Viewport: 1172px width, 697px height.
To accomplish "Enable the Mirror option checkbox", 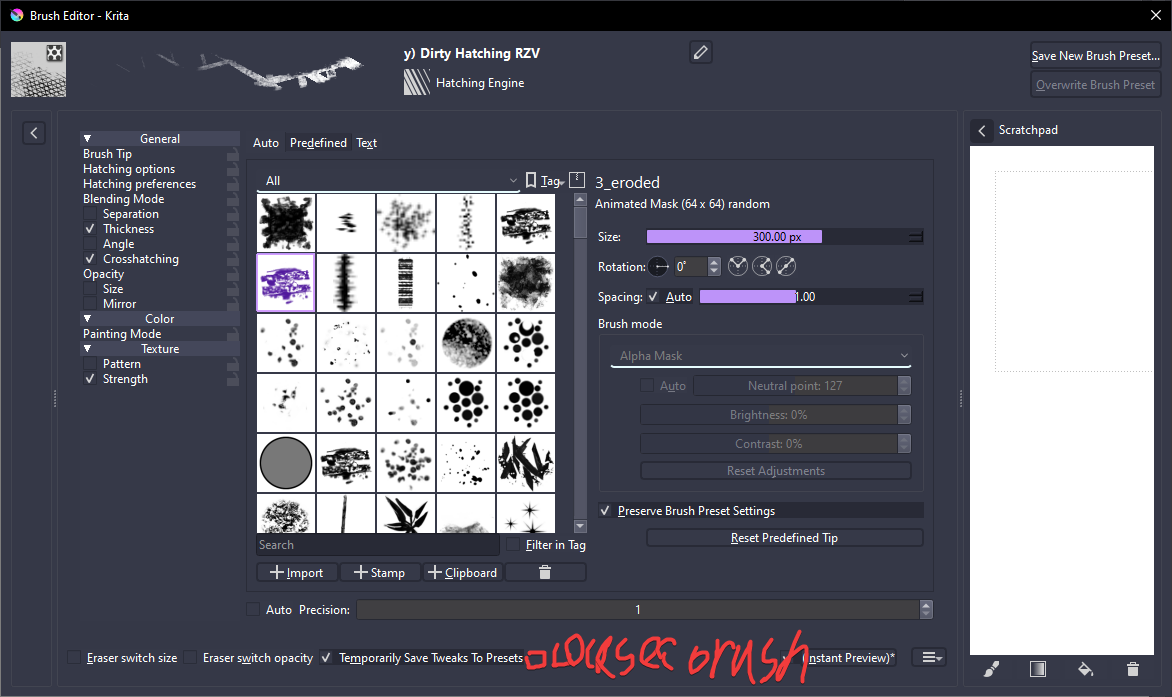I will [90, 303].
